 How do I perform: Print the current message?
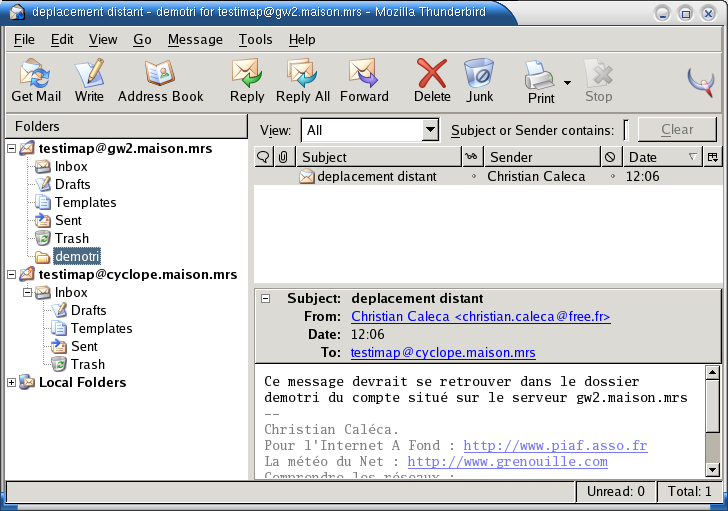pyautogui.click(x=540, y=81)
